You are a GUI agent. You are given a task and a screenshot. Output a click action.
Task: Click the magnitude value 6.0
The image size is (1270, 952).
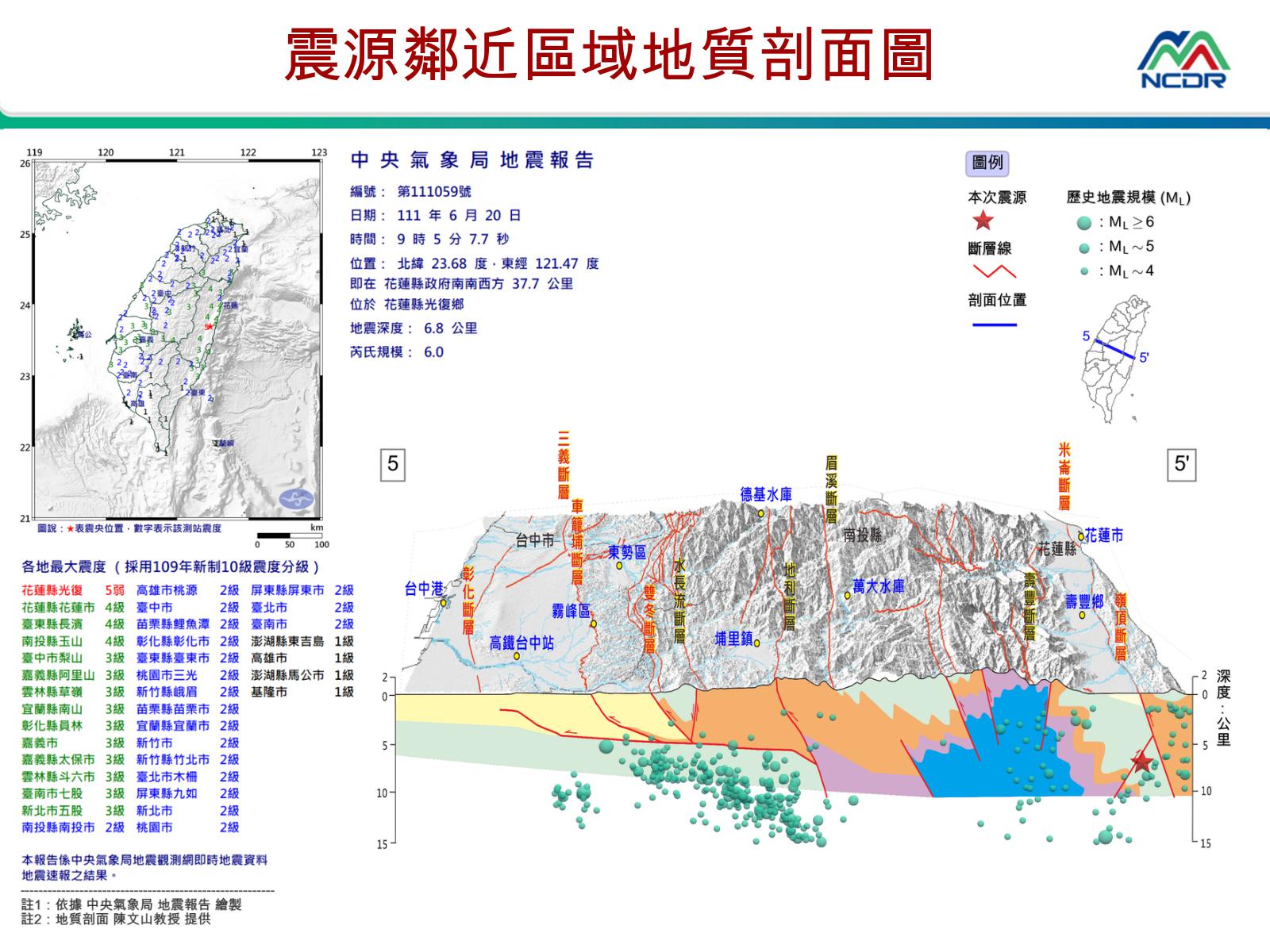433,352
